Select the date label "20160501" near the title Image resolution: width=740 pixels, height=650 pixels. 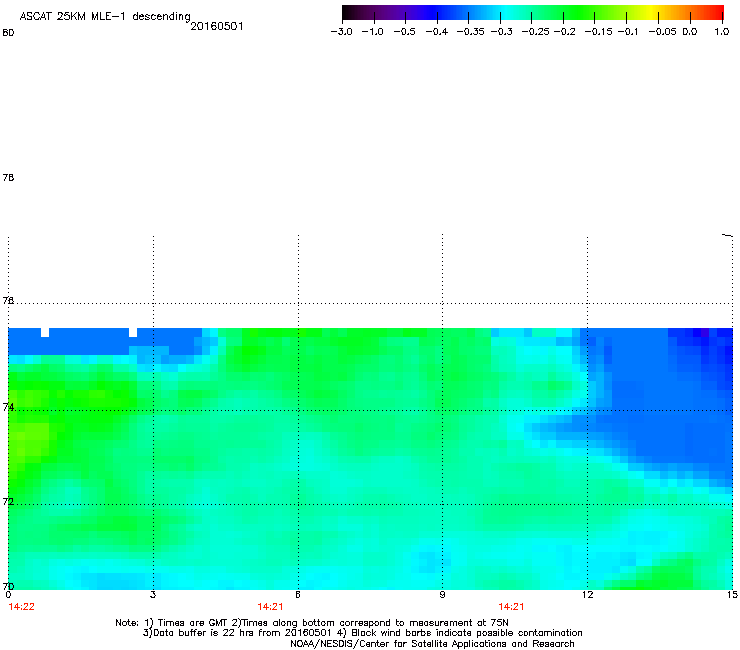pos(217,26)
